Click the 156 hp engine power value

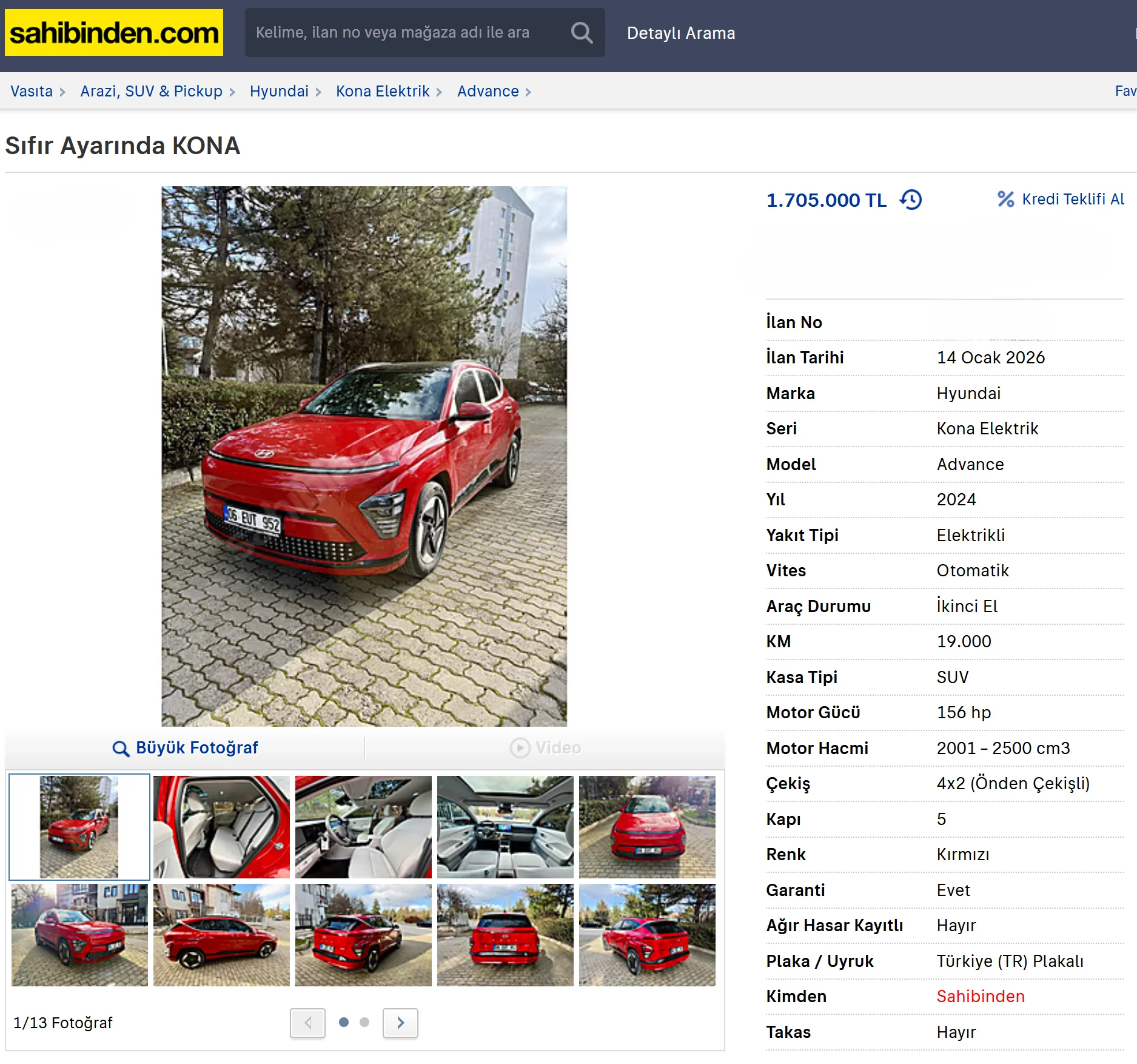pyautogui.click(x=964, y=713)
